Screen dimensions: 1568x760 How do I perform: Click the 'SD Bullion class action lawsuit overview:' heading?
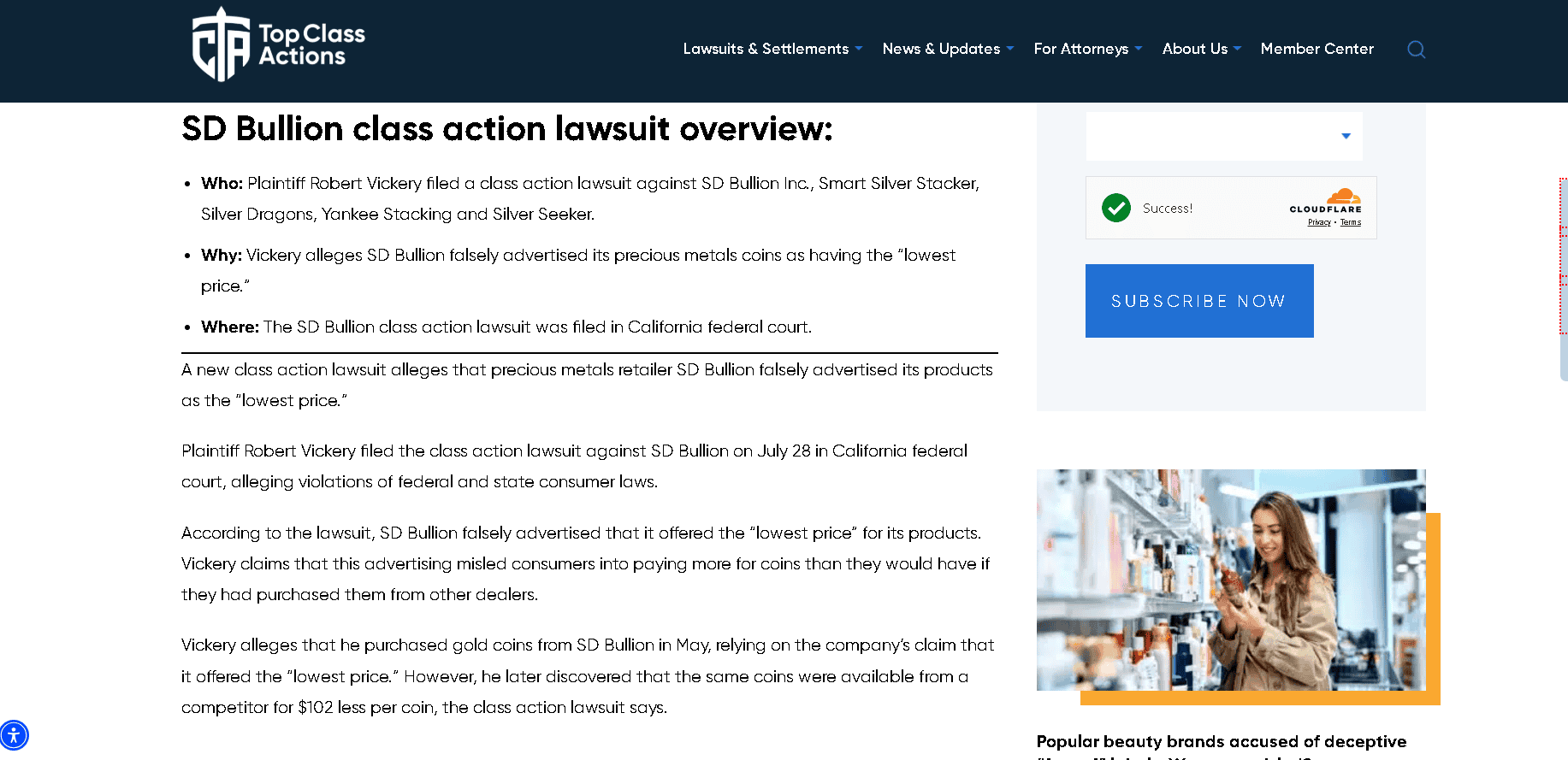(x=507, y=129)
